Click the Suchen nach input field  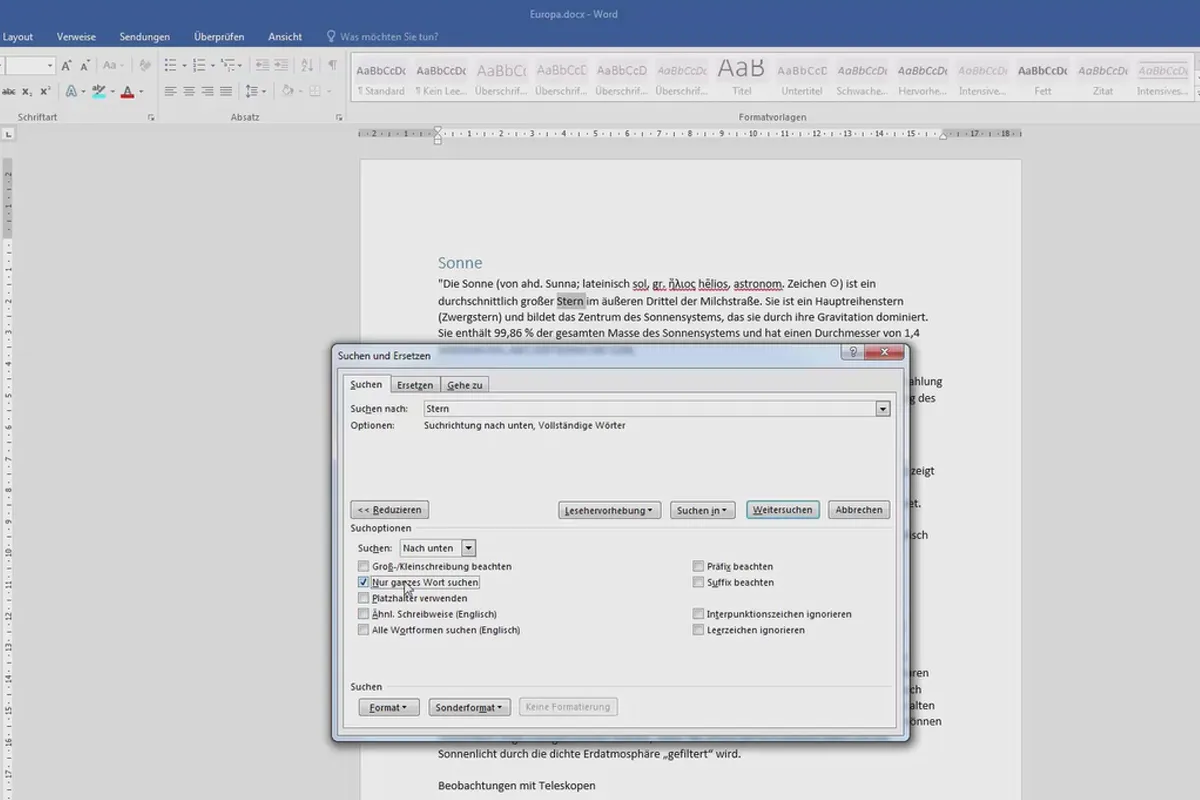[648, 409]
